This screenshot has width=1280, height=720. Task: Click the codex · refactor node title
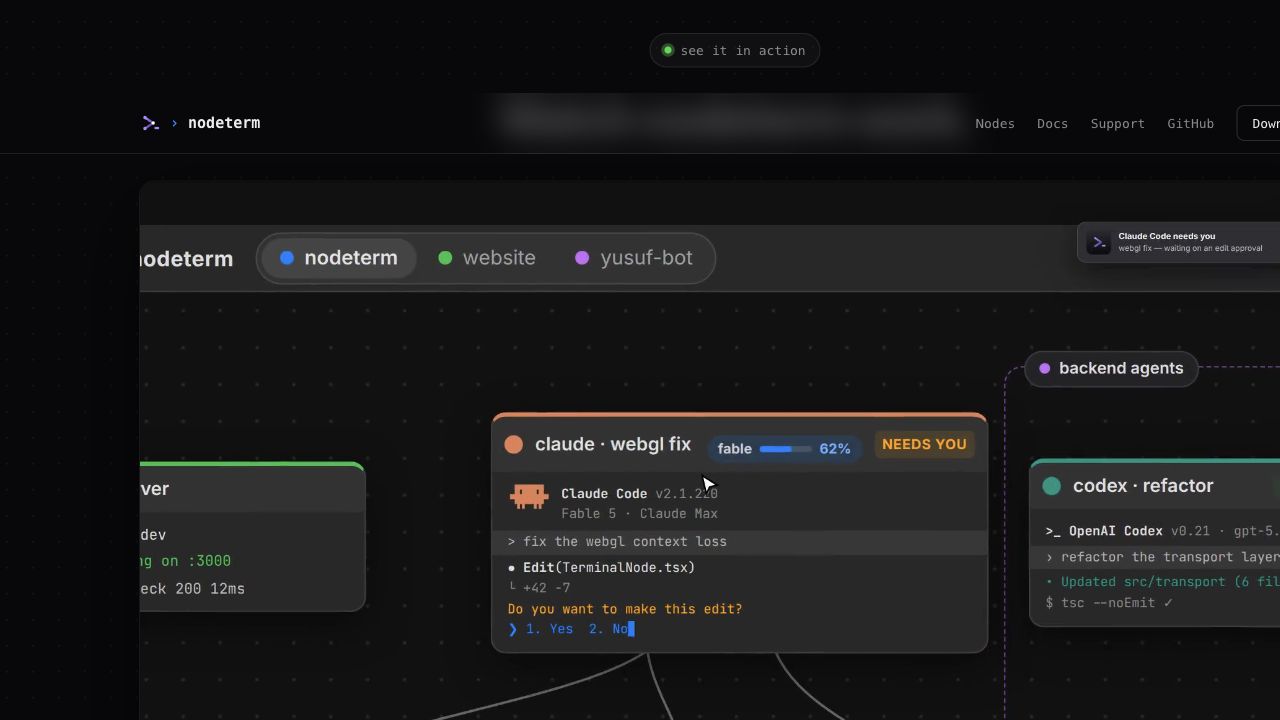point(1143,486)
